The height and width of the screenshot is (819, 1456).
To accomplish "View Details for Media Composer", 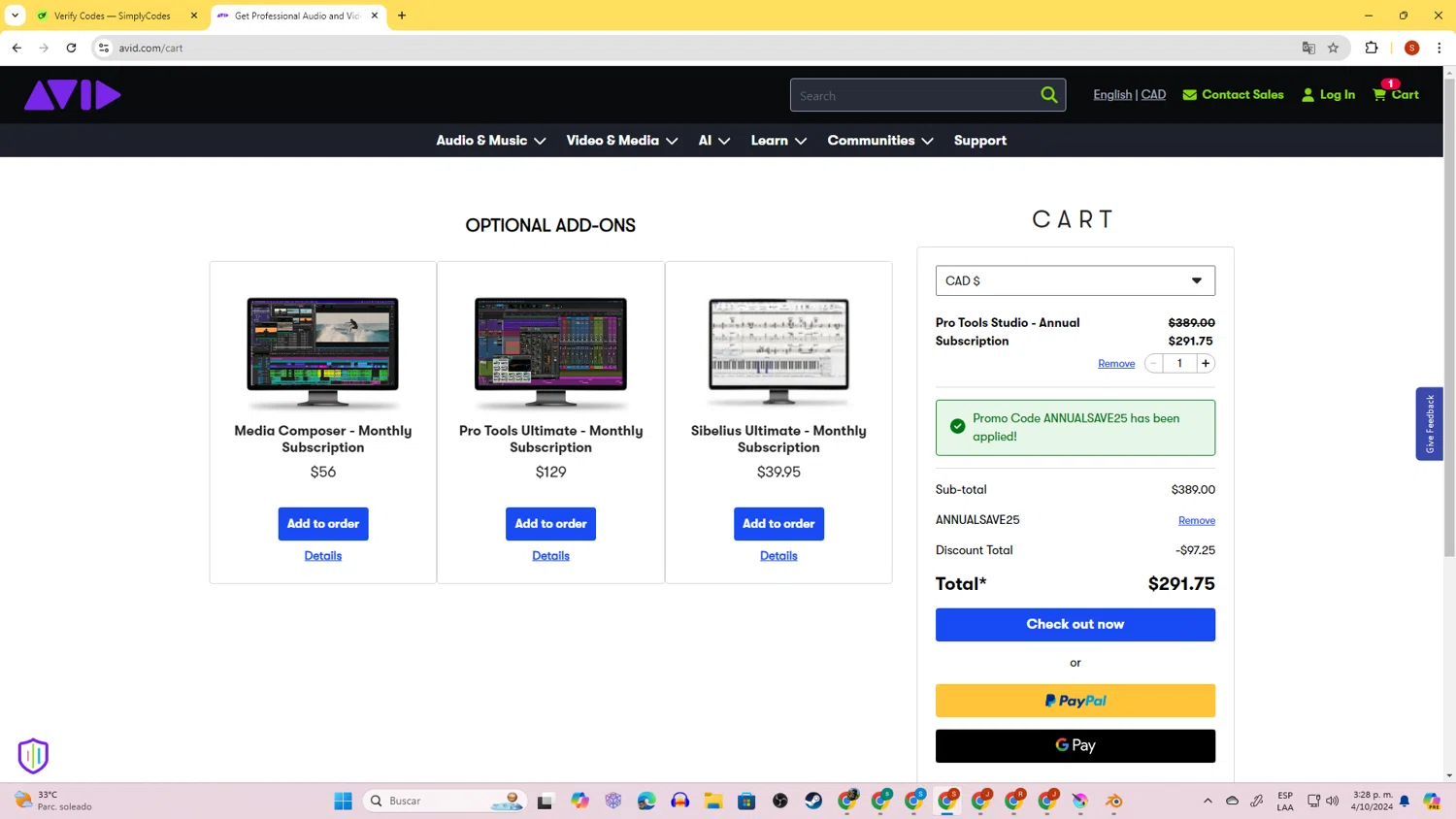I will tap(323, 556).
